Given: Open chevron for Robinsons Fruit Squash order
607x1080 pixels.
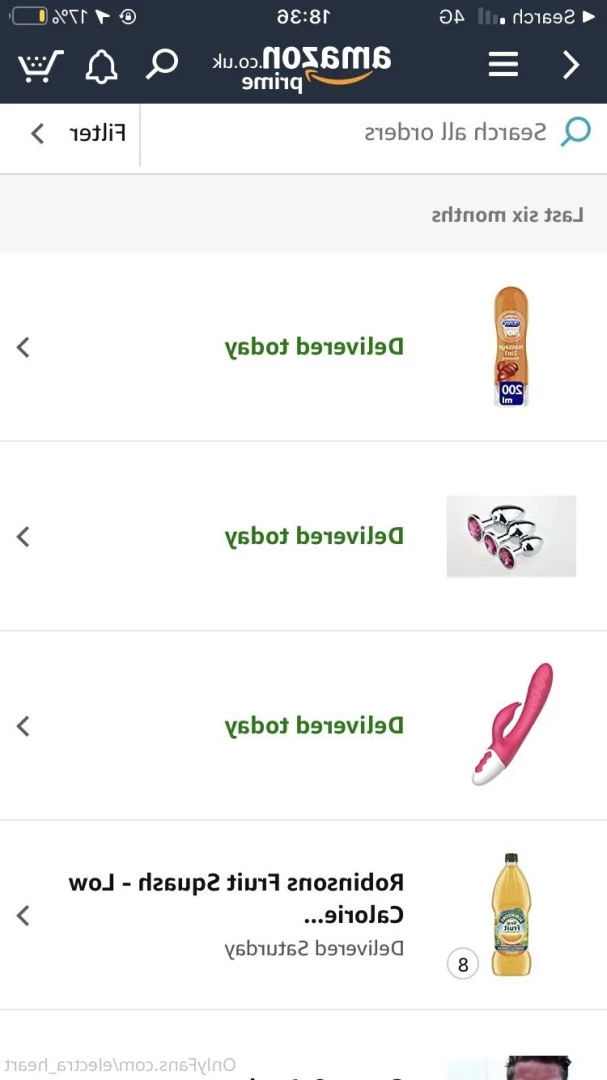Looking at the screenshot, I should [23, 915].
